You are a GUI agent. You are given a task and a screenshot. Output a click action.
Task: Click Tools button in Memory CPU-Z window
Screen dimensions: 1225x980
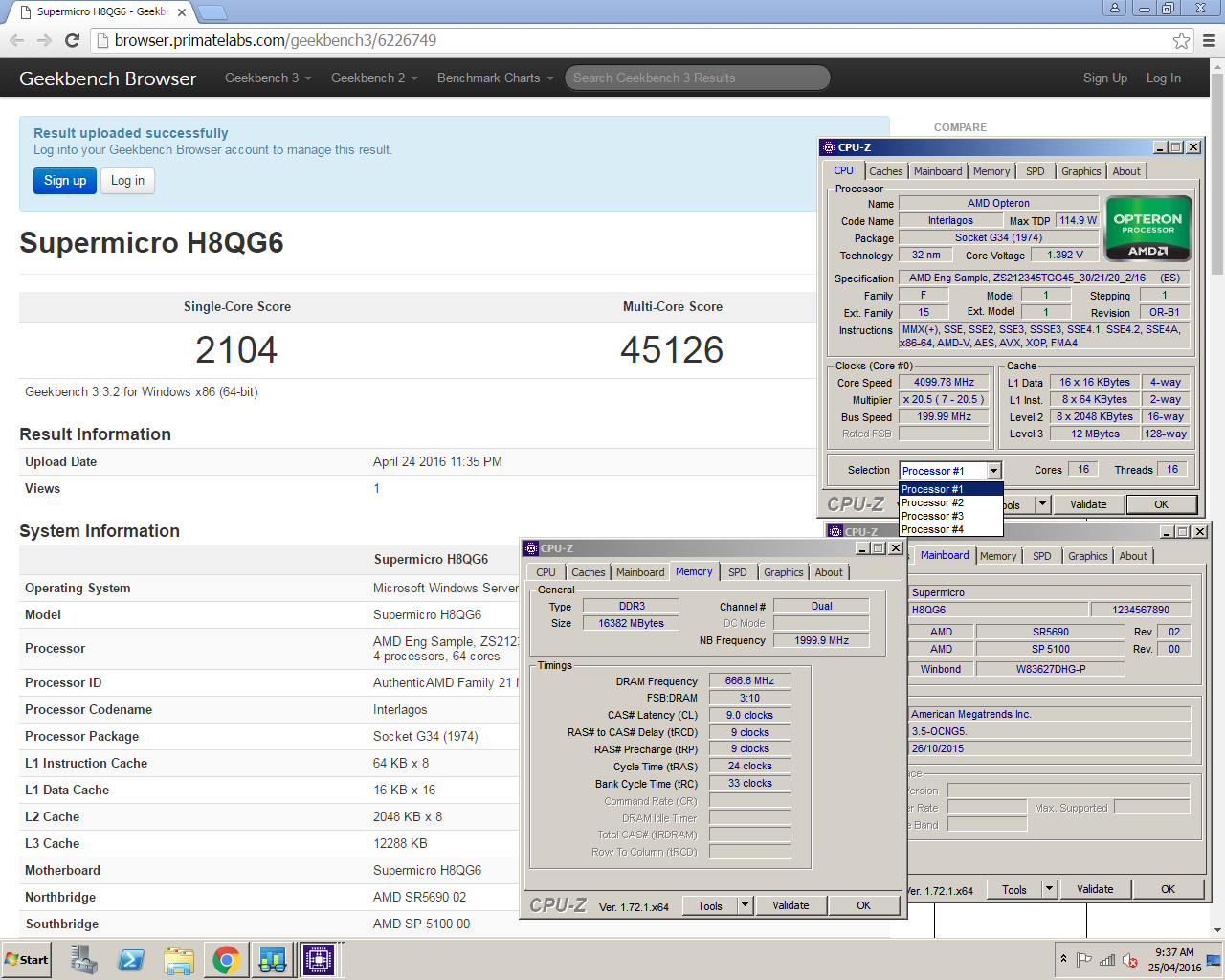tap(710, 905)
